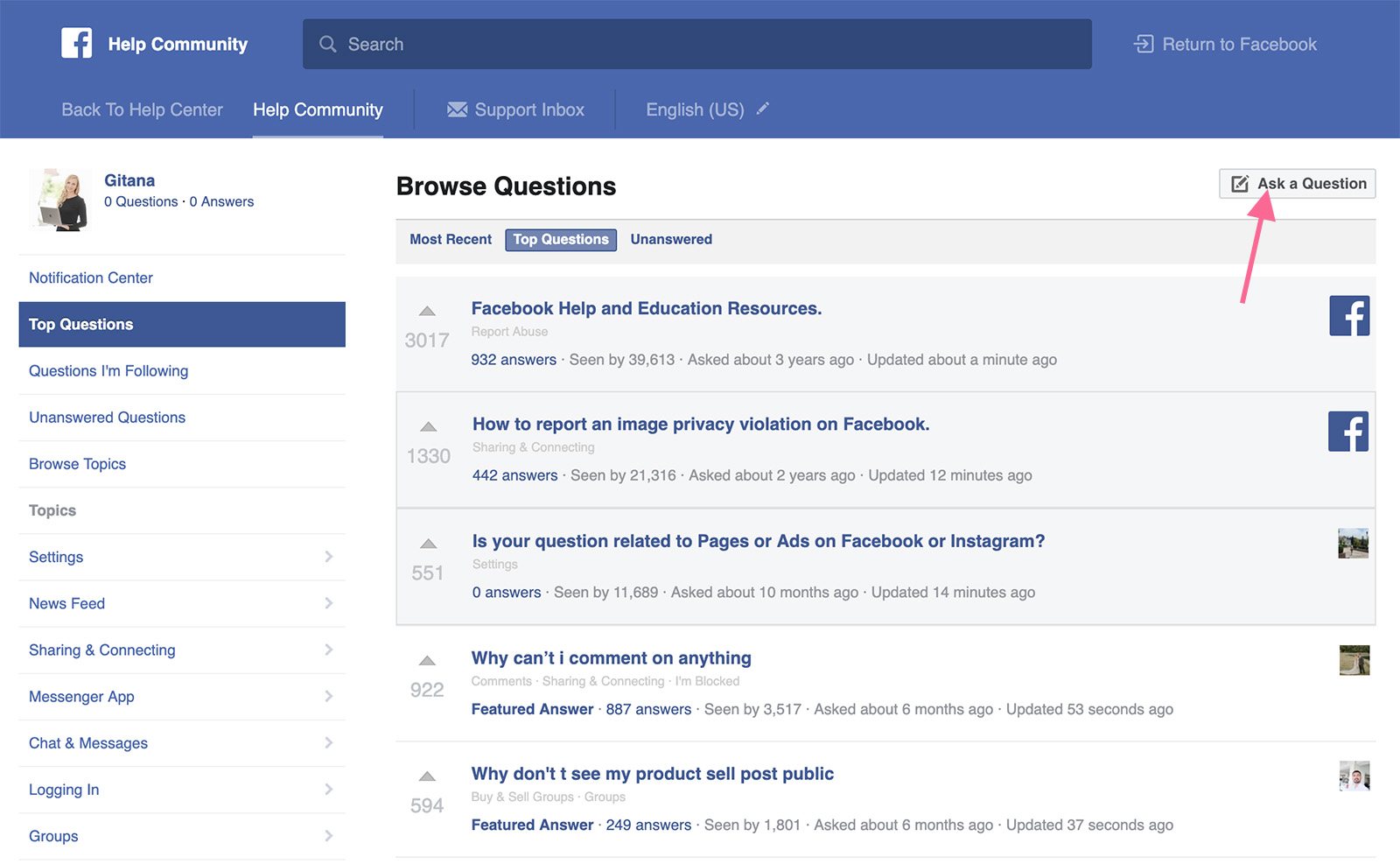The image size is (1400, 864).
Task: View the 0 answers link
Action: (x=507, y=593)
